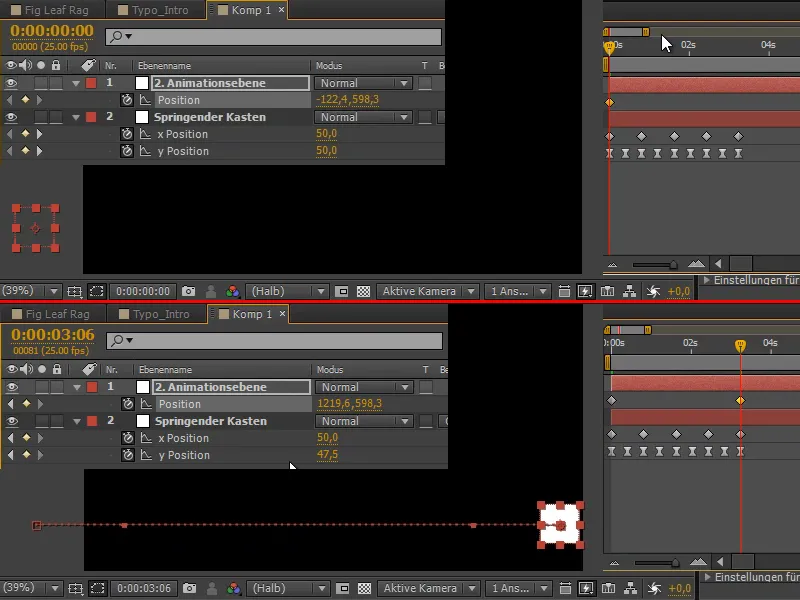Collapse Springender Kasten triangle in 0:00:03:06 timeline

[77, 421]
